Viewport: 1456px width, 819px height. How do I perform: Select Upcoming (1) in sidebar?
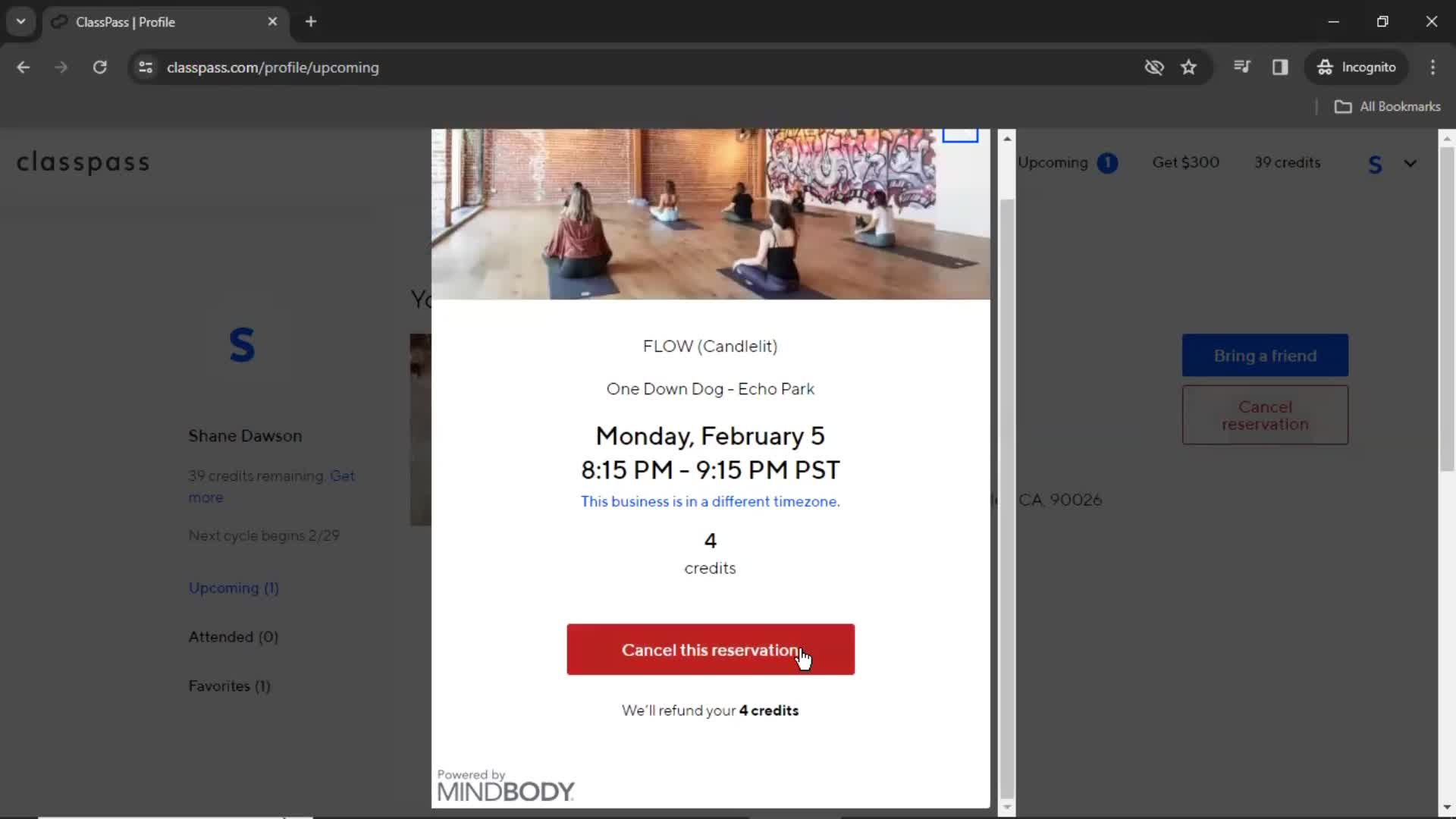click(x=234, y=588)
